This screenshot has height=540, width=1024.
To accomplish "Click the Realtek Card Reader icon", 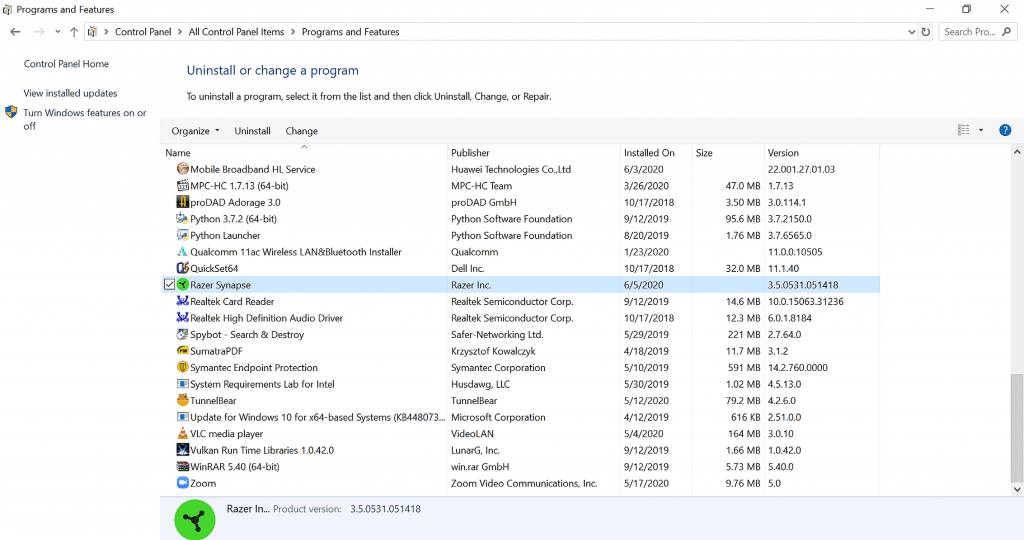I will (183, 301).
